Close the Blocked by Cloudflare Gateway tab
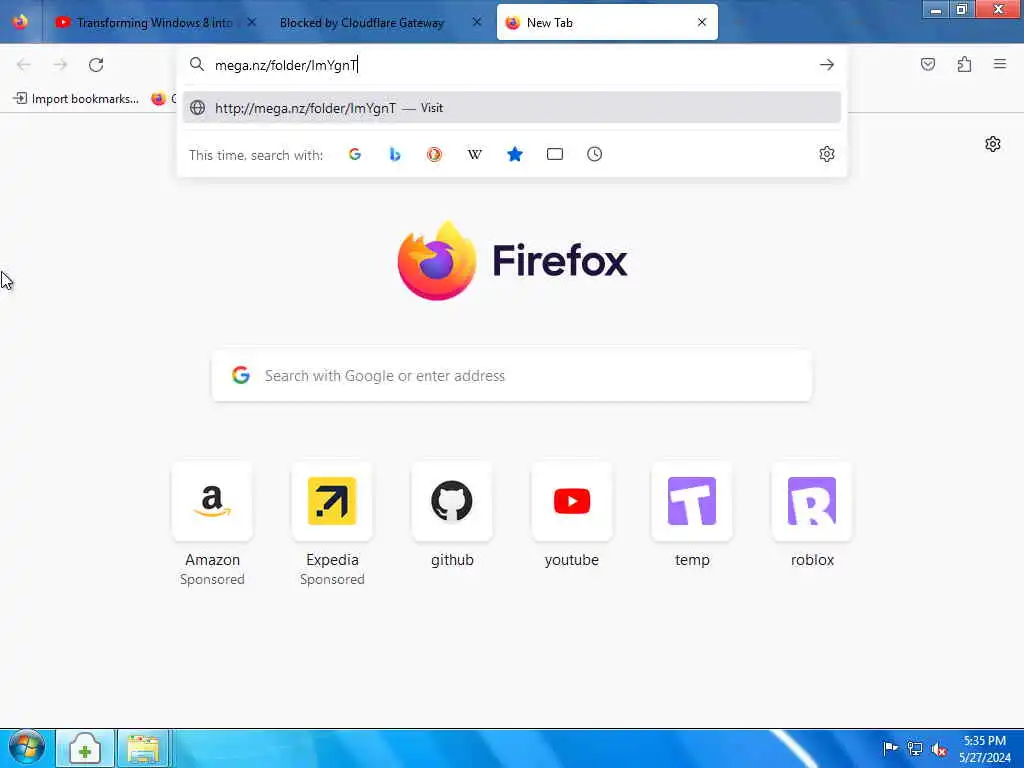This screenshot has width=1024, height=768. click(x=477, y=22)
